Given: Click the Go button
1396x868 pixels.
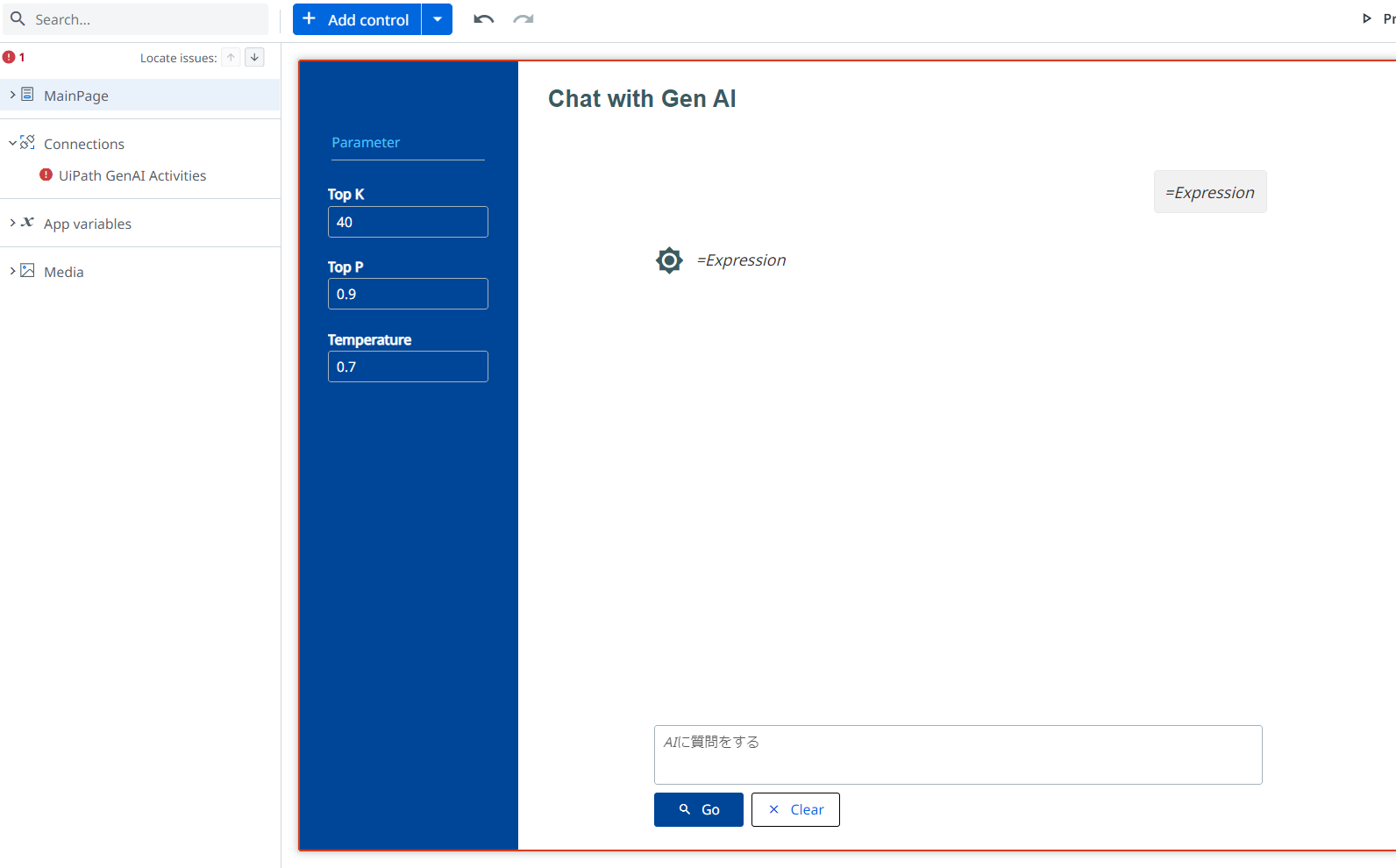Looking at the screenshot, I should tap(699, 809).
